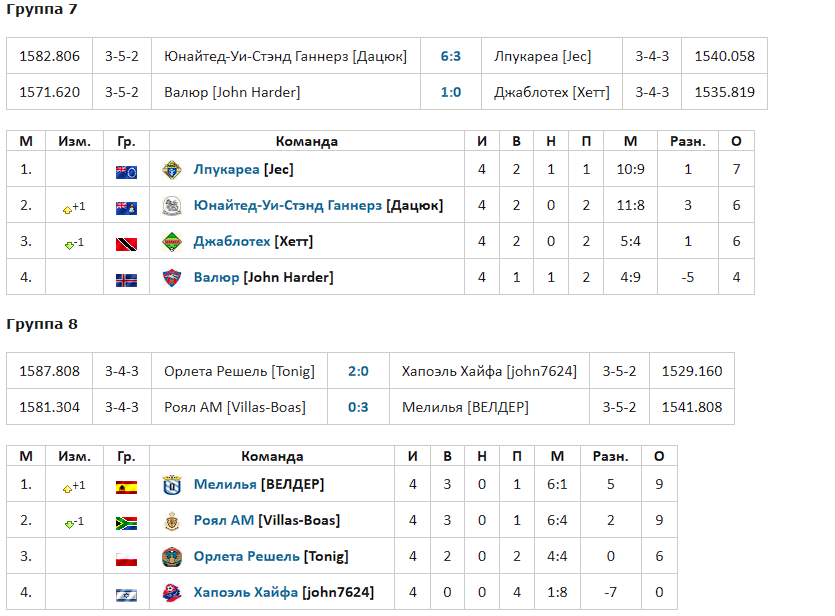This screenshot has width=835, height=616.
Task: Open the Валюр team link
Action: click(216, 277)
